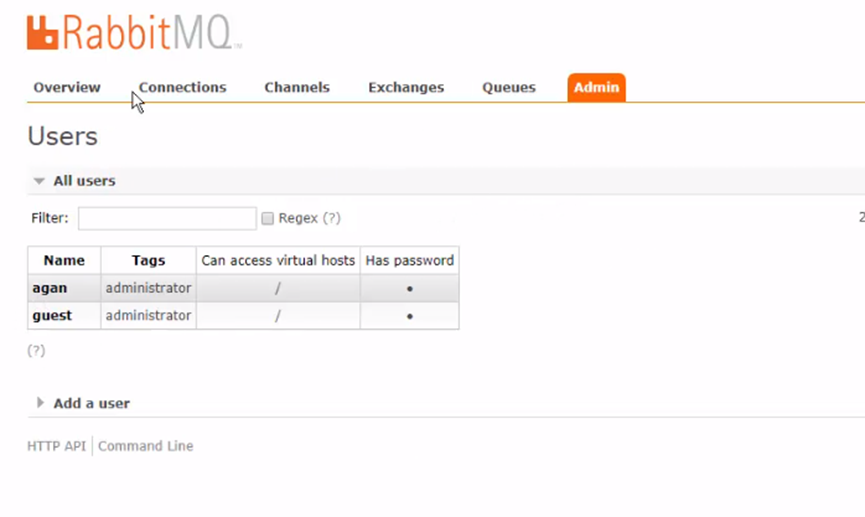This screenshot has height=517, width=865.
Task: Open the Command Line footer link
Action: (x=146, y=446)
